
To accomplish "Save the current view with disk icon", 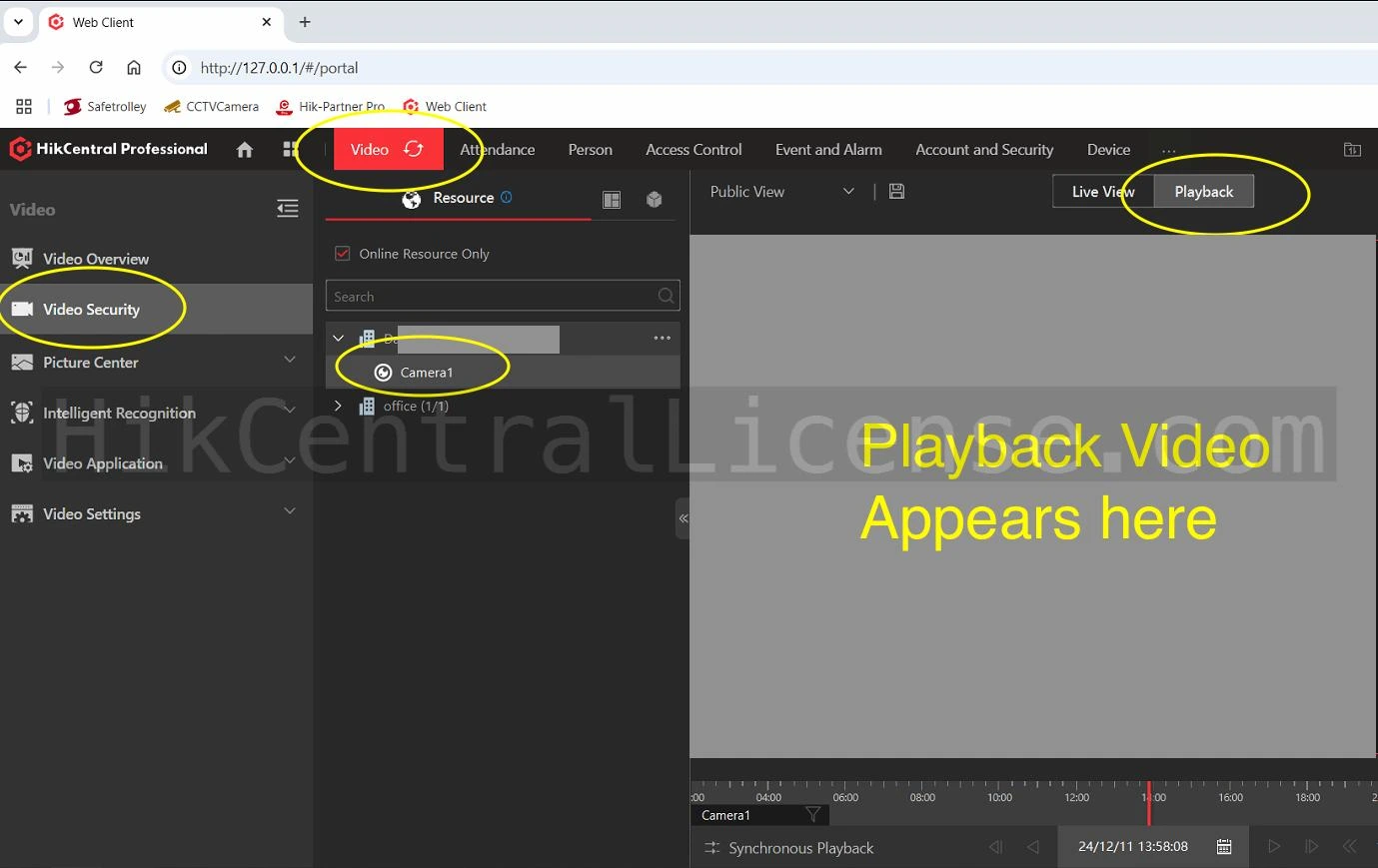I will coord(896,192).
